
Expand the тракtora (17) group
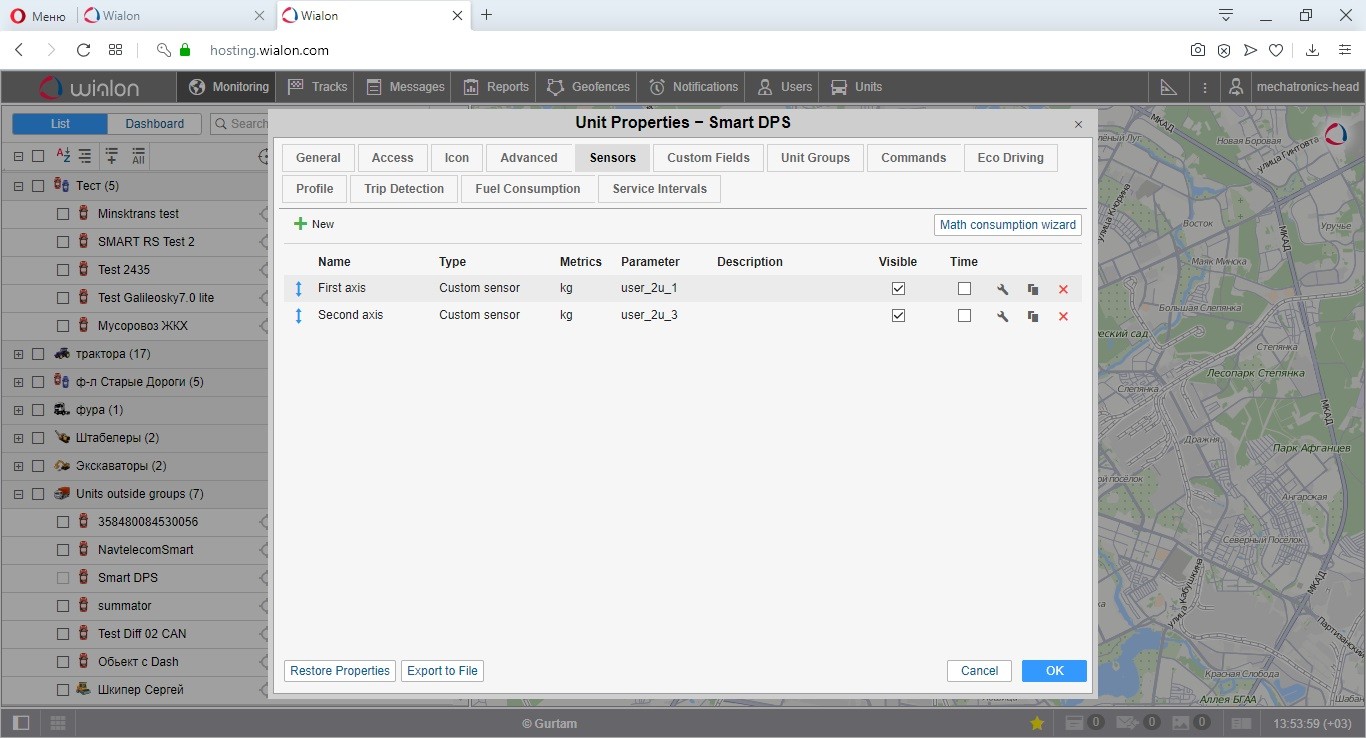tap(18, 354)
